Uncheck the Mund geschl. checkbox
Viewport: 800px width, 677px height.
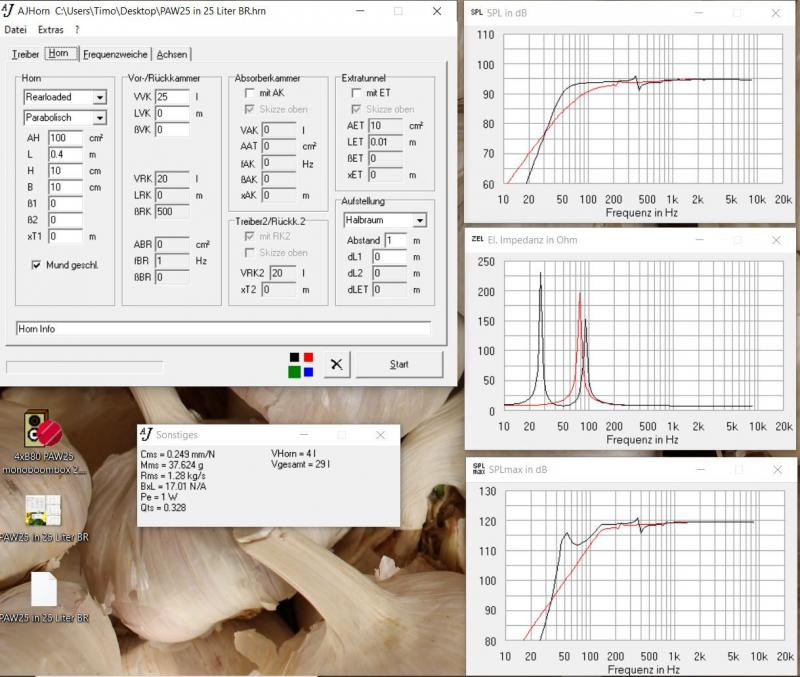[x=37, y=265]
